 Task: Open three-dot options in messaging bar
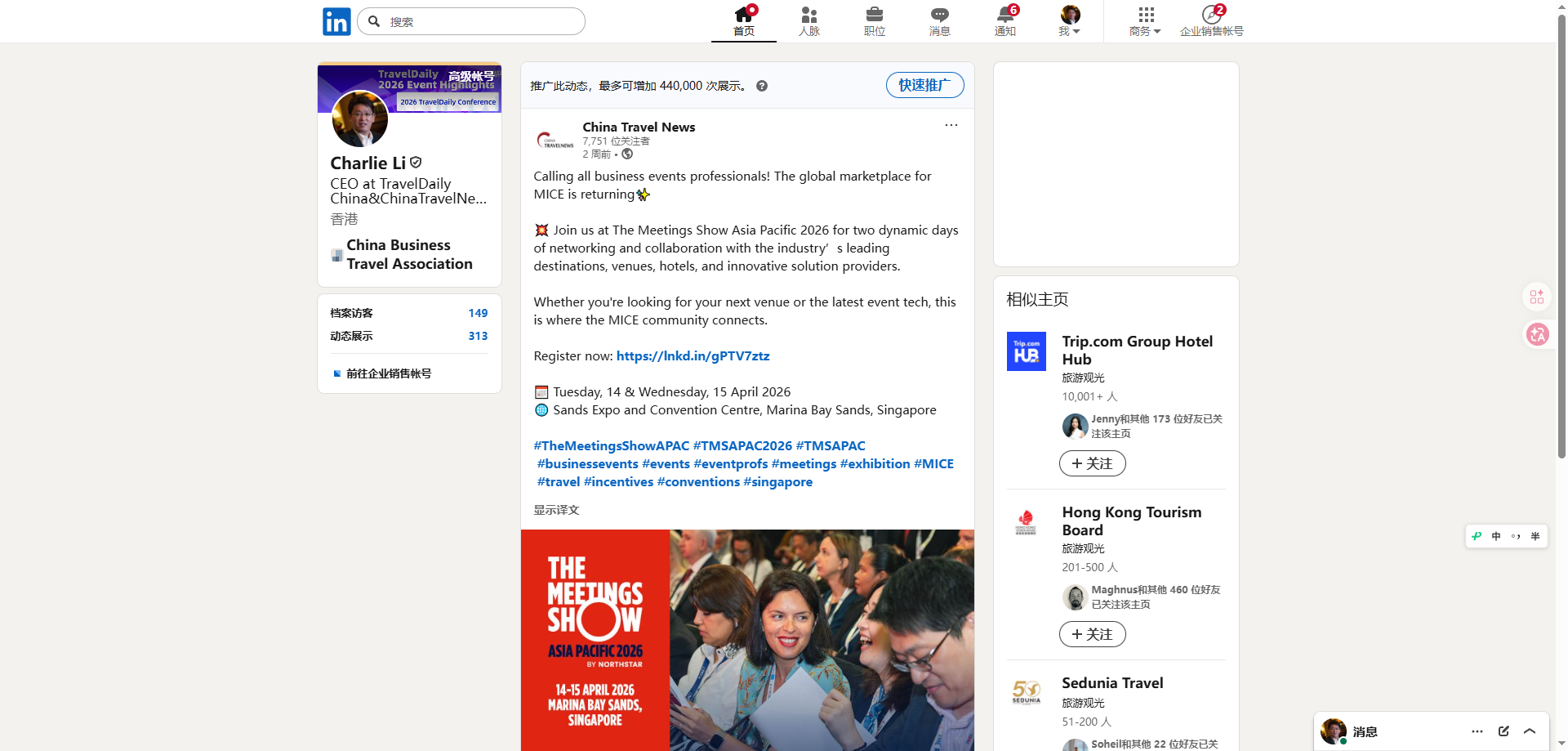click(x=1477, y=731)
